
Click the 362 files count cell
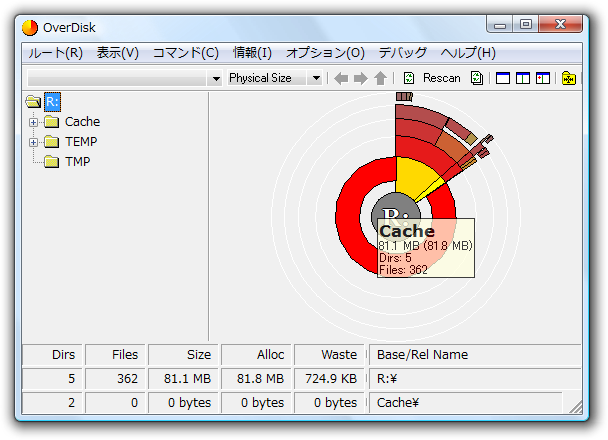pyautogui.click(x=115, y=379)
